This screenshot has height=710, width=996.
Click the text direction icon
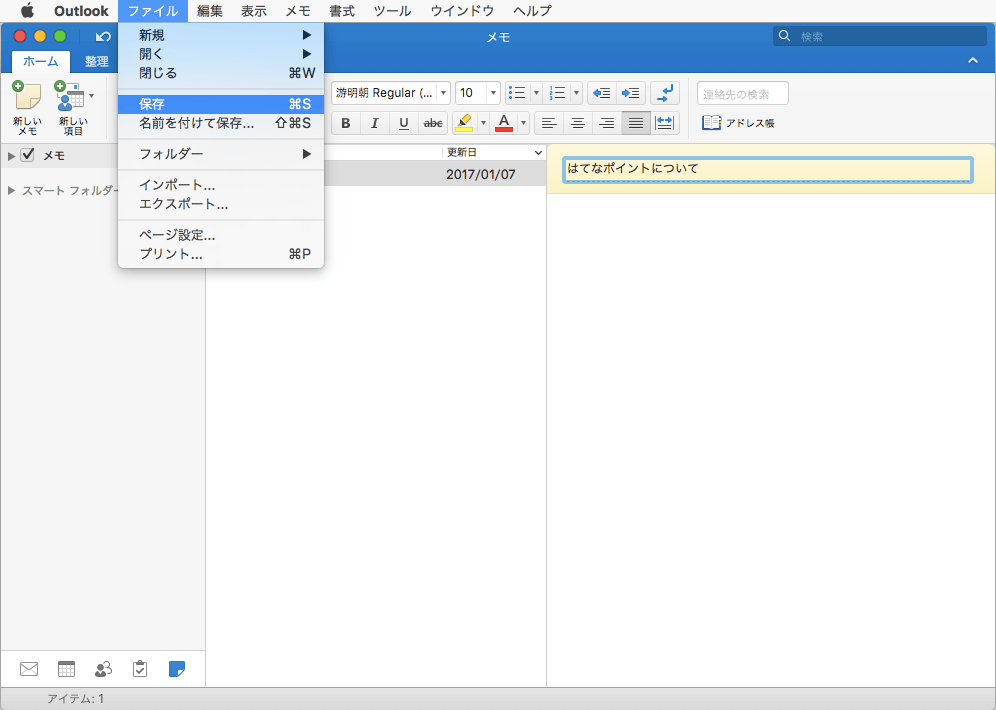[665, 93]
